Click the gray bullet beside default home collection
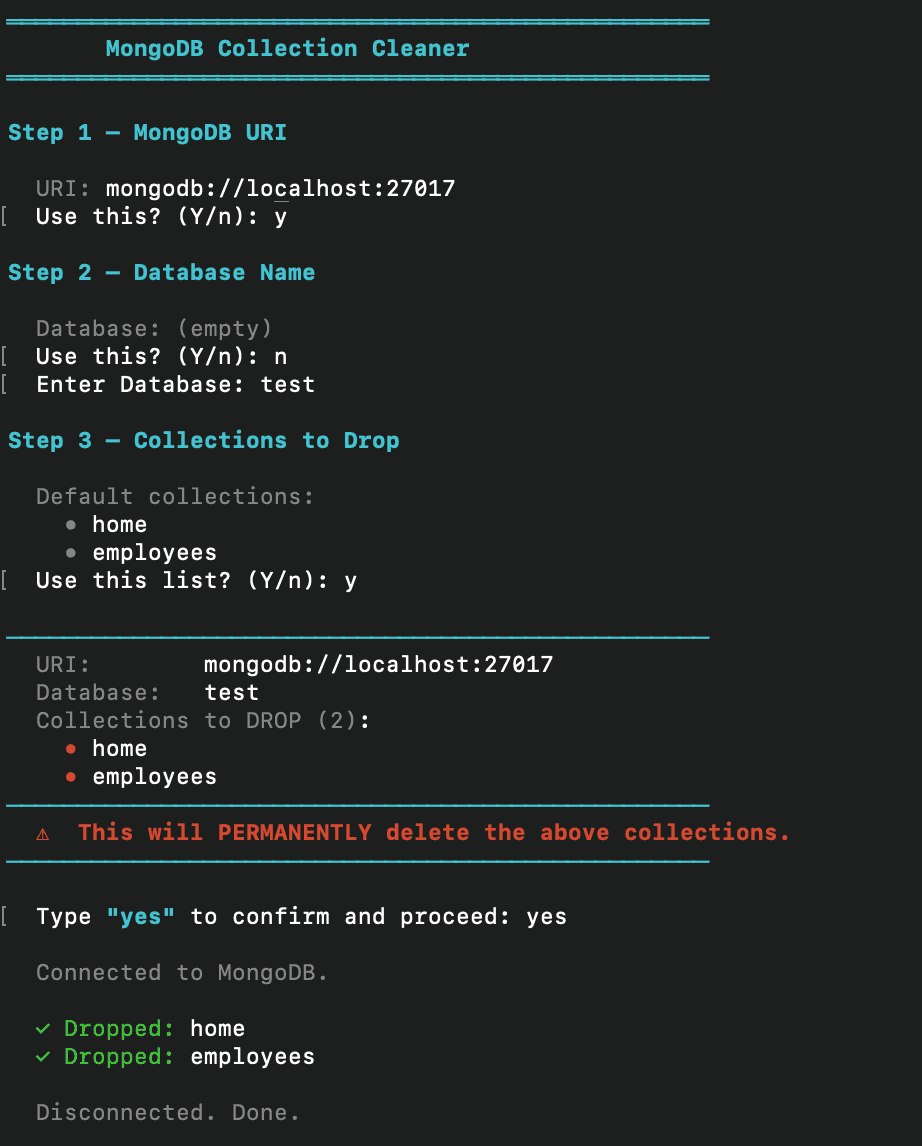The image size is (922, 1146). 71,525
